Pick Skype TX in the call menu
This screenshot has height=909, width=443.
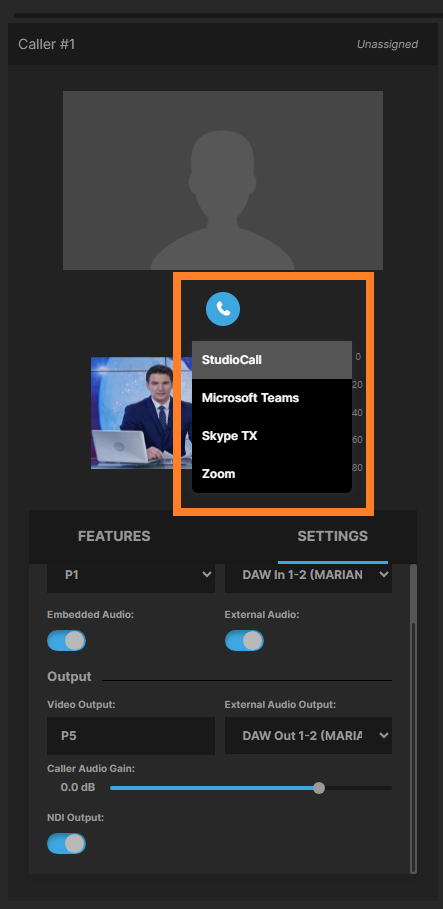click(x=271, y=436)
